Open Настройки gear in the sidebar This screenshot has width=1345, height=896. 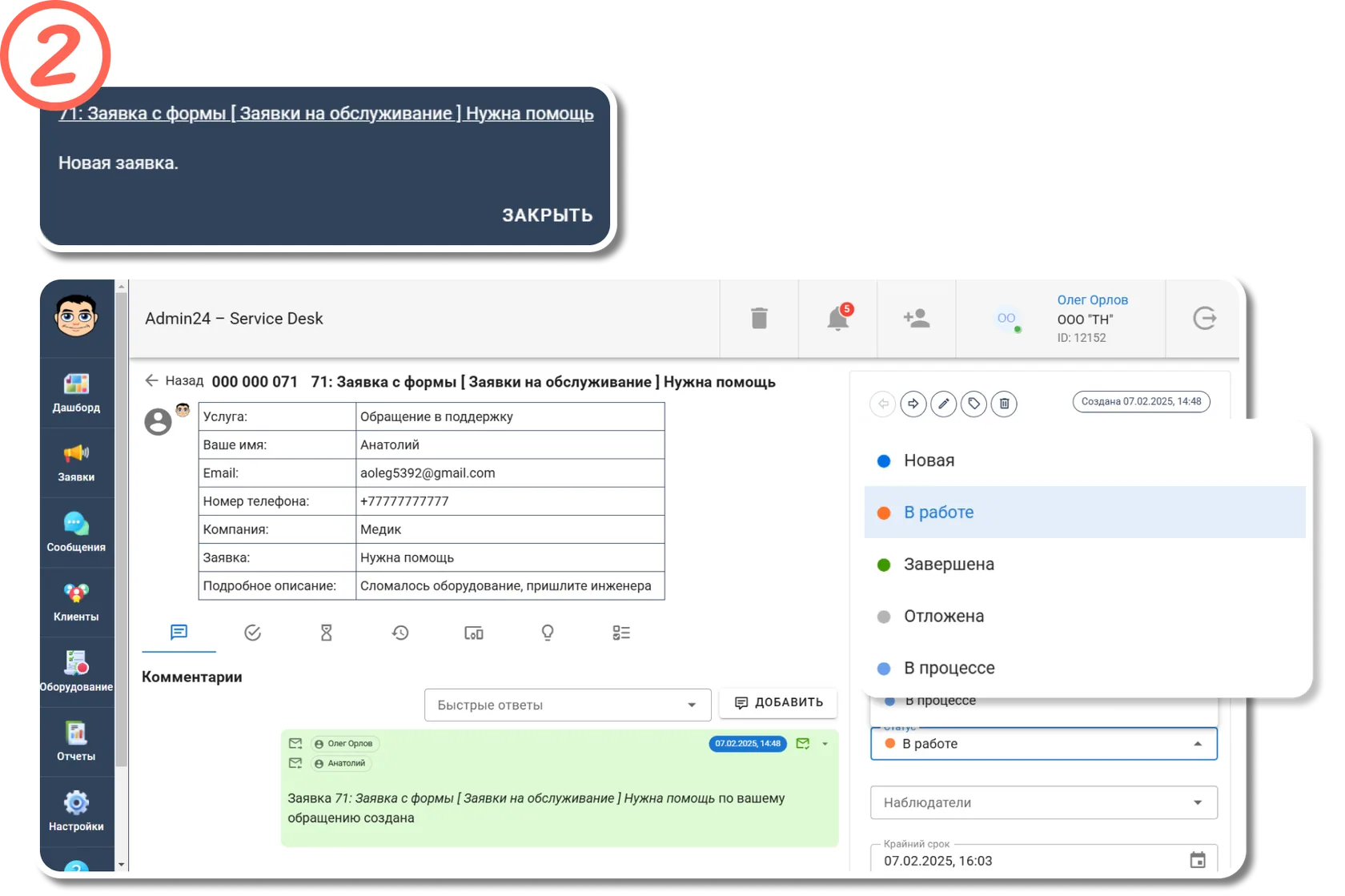pyautogui.click(x=76, y=811)
